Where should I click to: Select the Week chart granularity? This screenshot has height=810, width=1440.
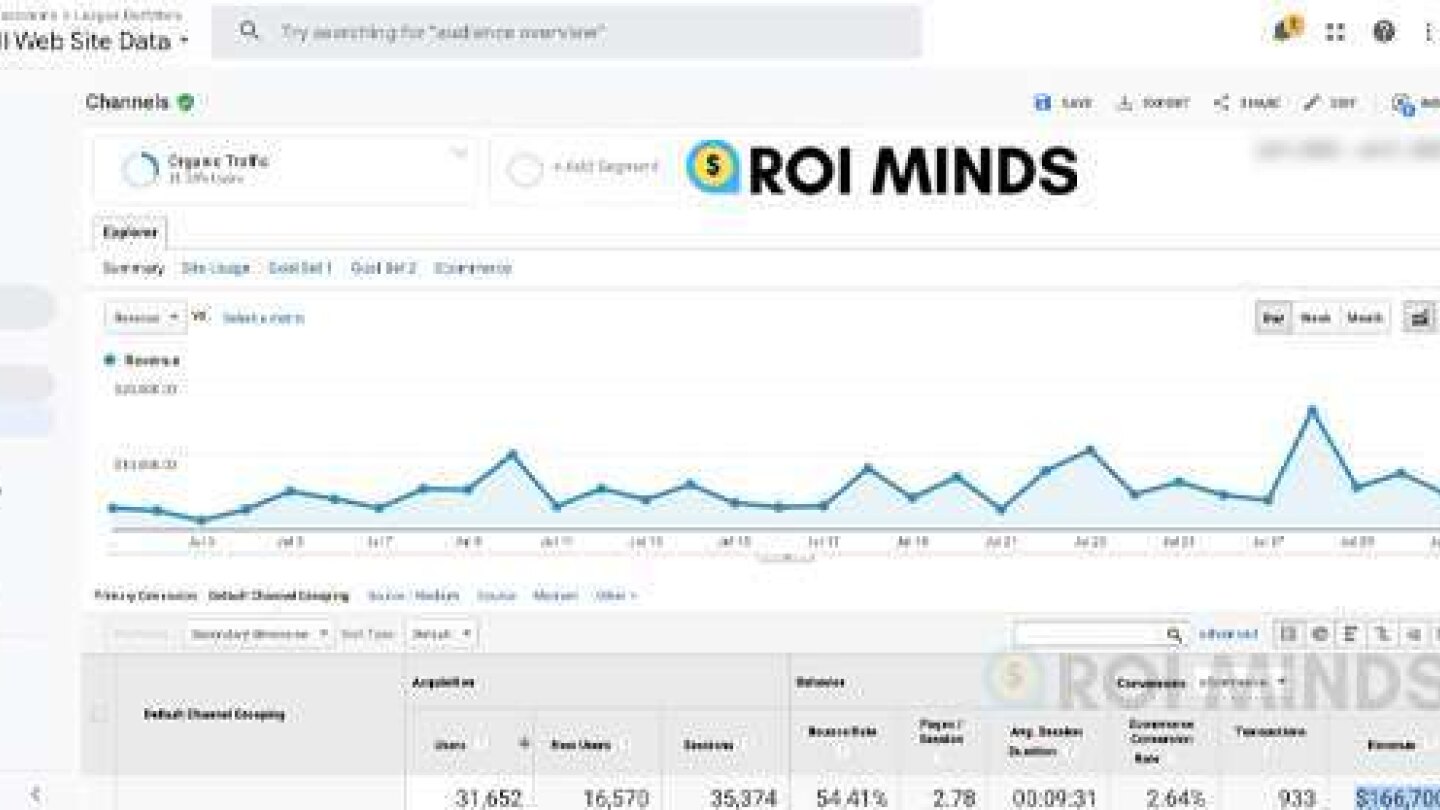(x=1315, y=318)
